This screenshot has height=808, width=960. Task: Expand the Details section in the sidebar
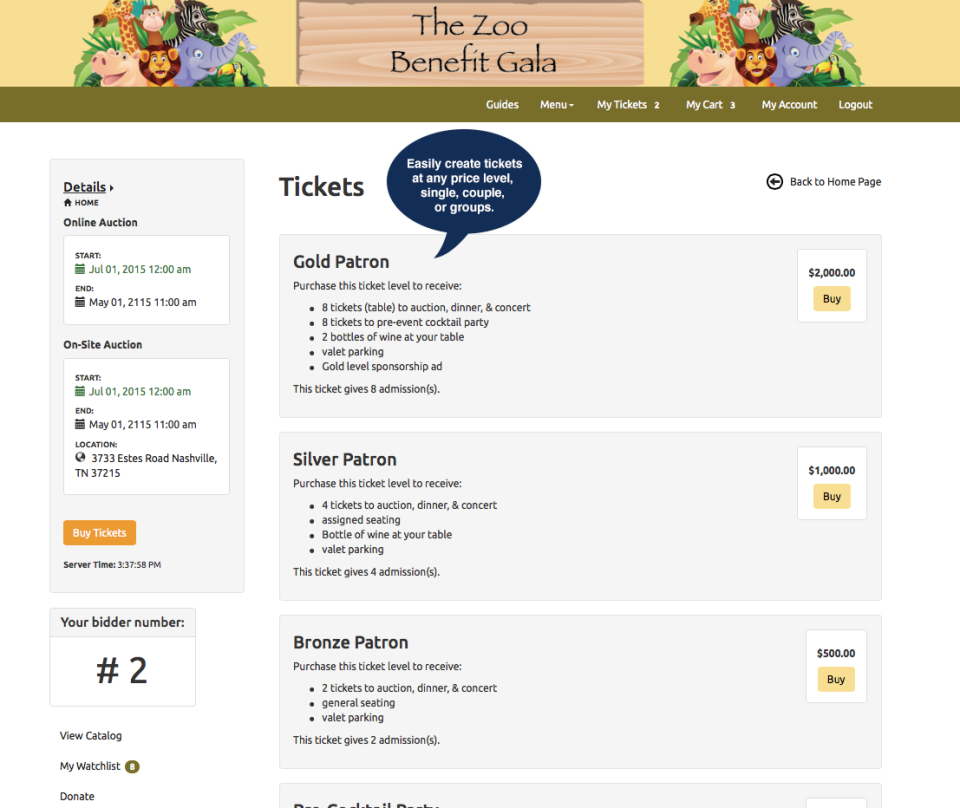[x=85, y=187]
